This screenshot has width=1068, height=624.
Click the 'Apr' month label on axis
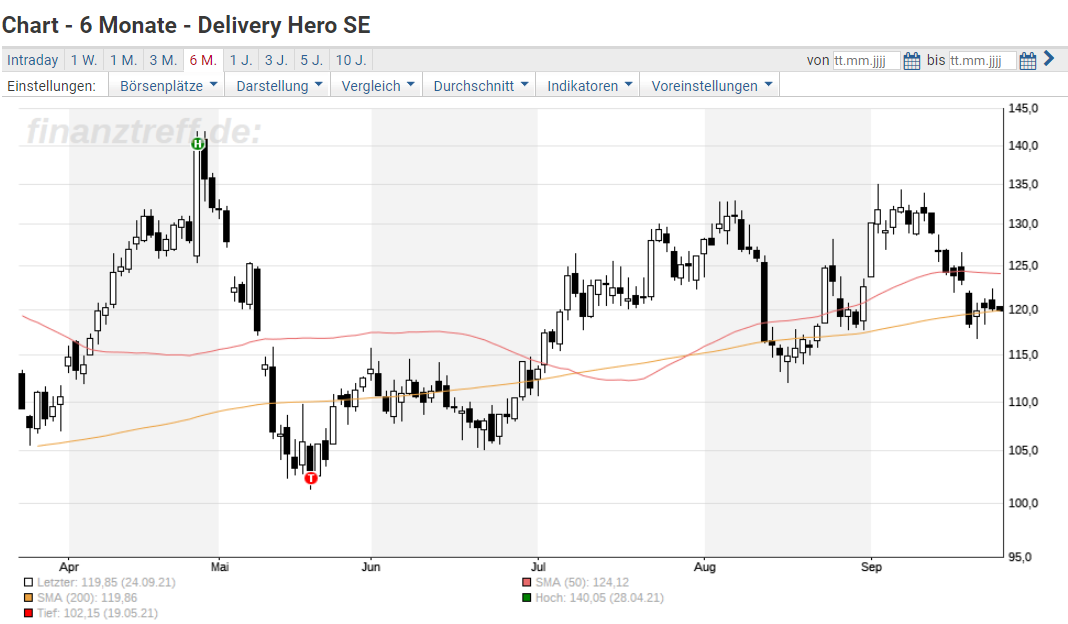pos(69,567)
